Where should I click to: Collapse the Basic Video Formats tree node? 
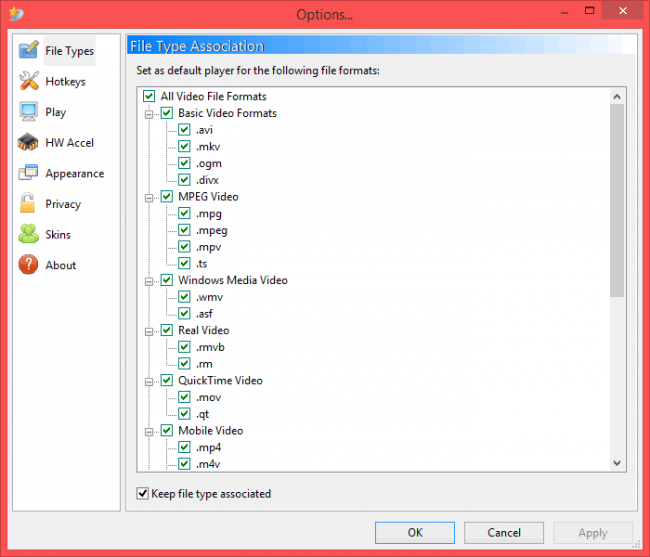(x=149, y=114)
